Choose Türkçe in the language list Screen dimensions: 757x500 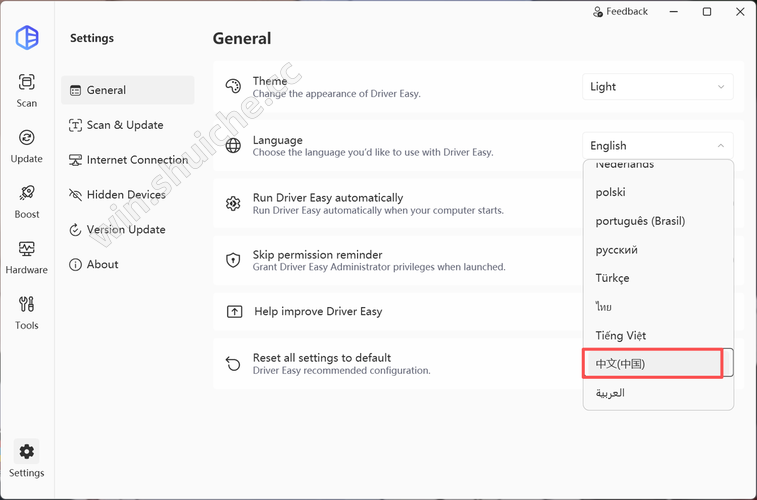click(612, 278)
